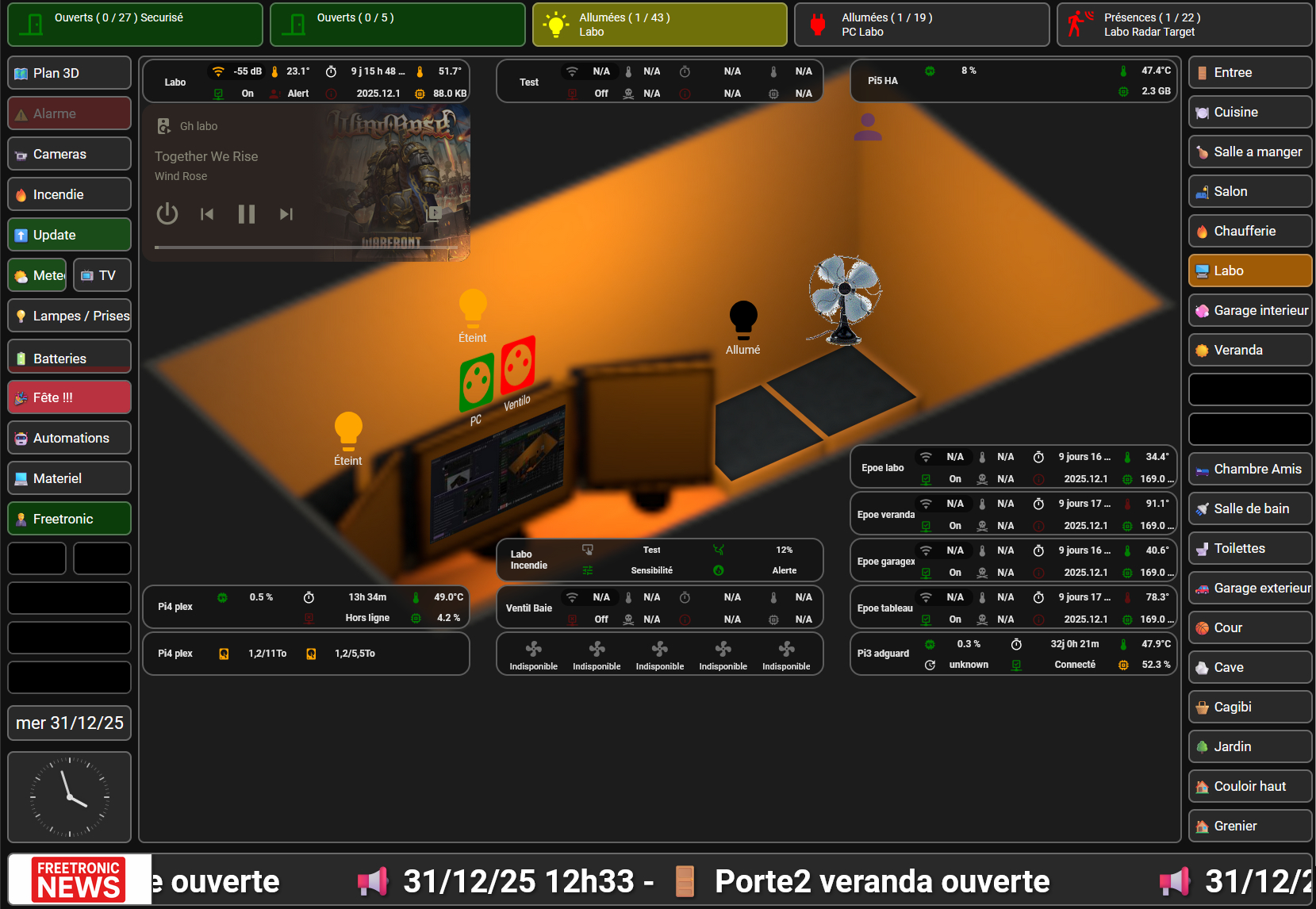Open the media browser icon on album art
The image size is (1316, 909).
[x=434, y=213]
